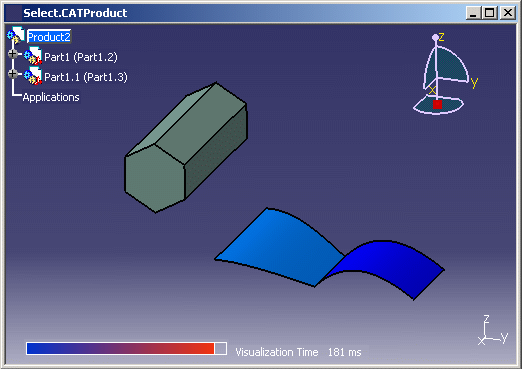
Task: Click the window title bar system icon
Action: [14, 13]
